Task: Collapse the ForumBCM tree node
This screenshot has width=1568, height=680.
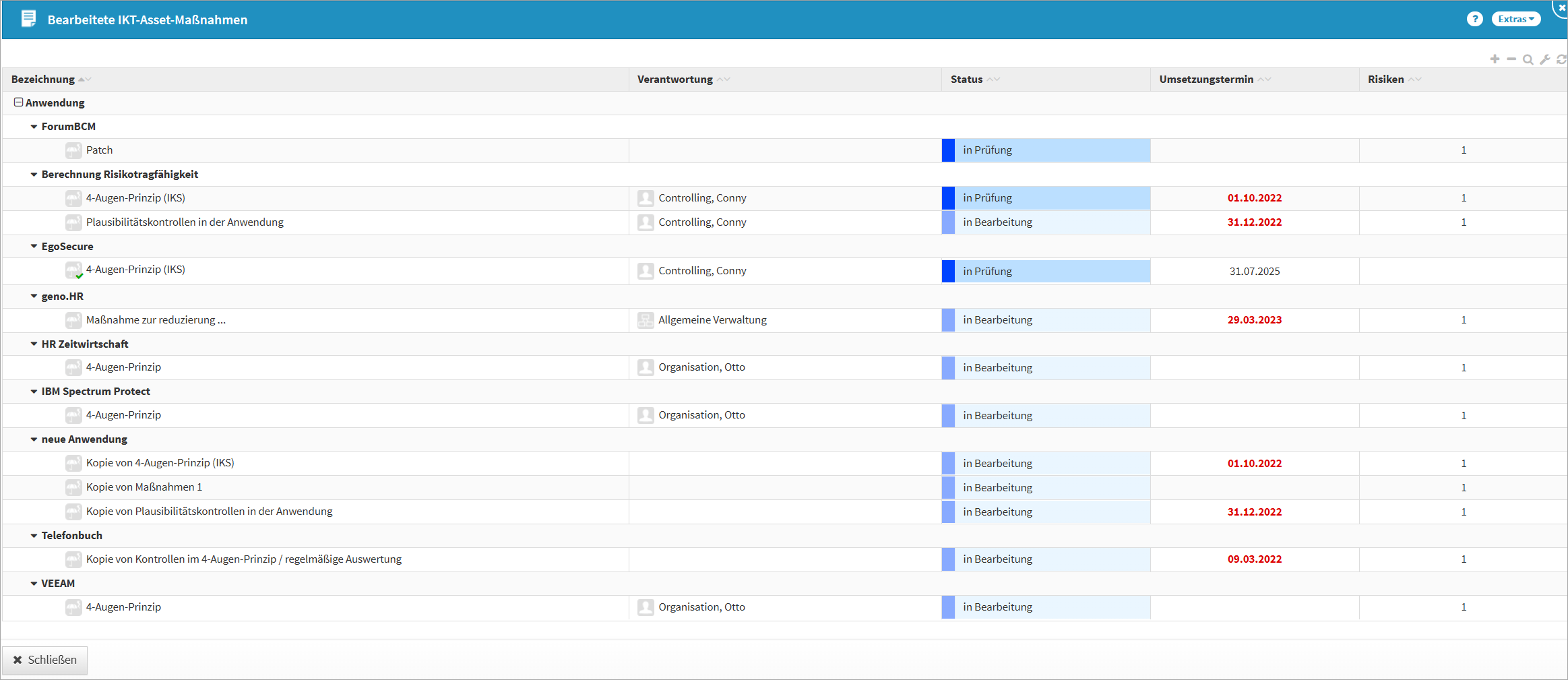Action: 34,127
